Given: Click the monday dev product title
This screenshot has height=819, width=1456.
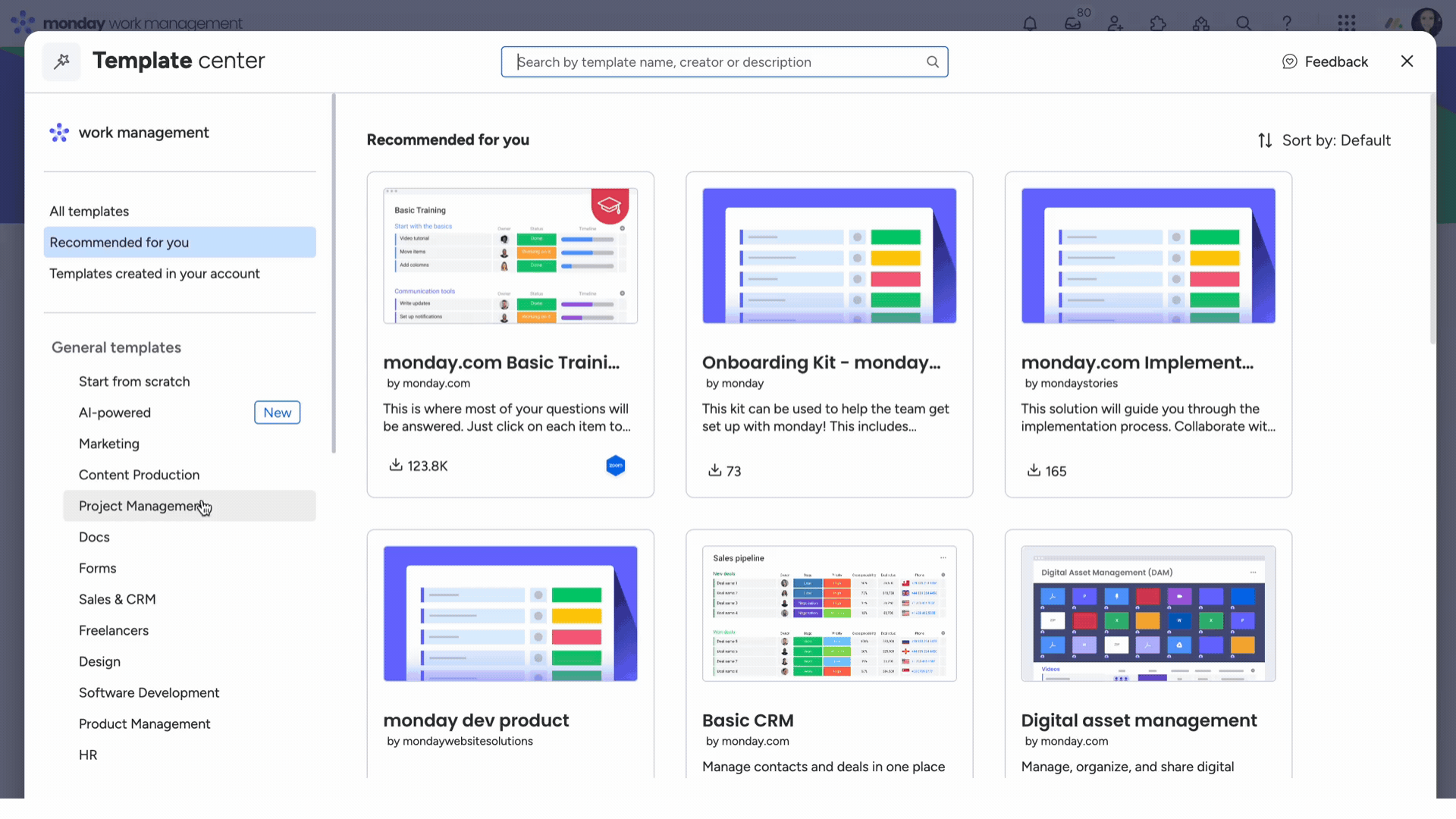Looking at the screenshot, I should [x=476, y=720].
